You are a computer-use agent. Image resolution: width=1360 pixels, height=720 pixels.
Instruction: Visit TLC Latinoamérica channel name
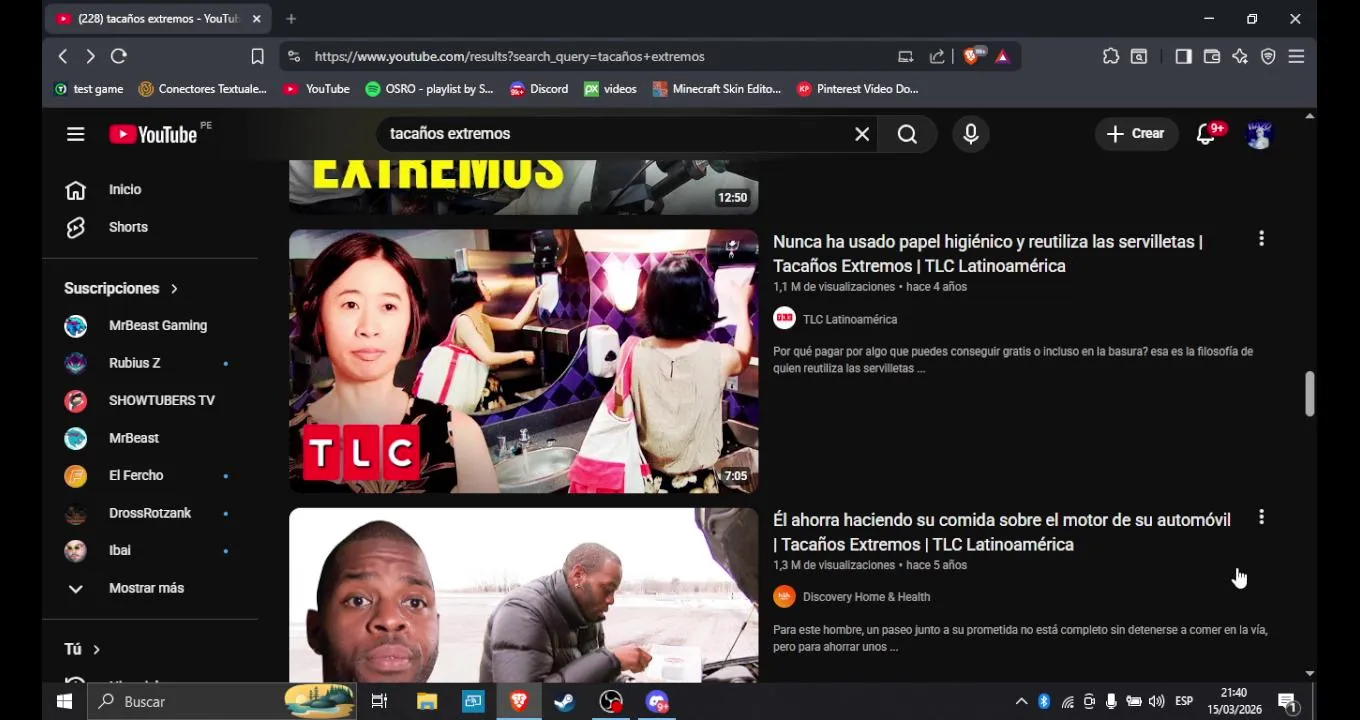(850, 319)
